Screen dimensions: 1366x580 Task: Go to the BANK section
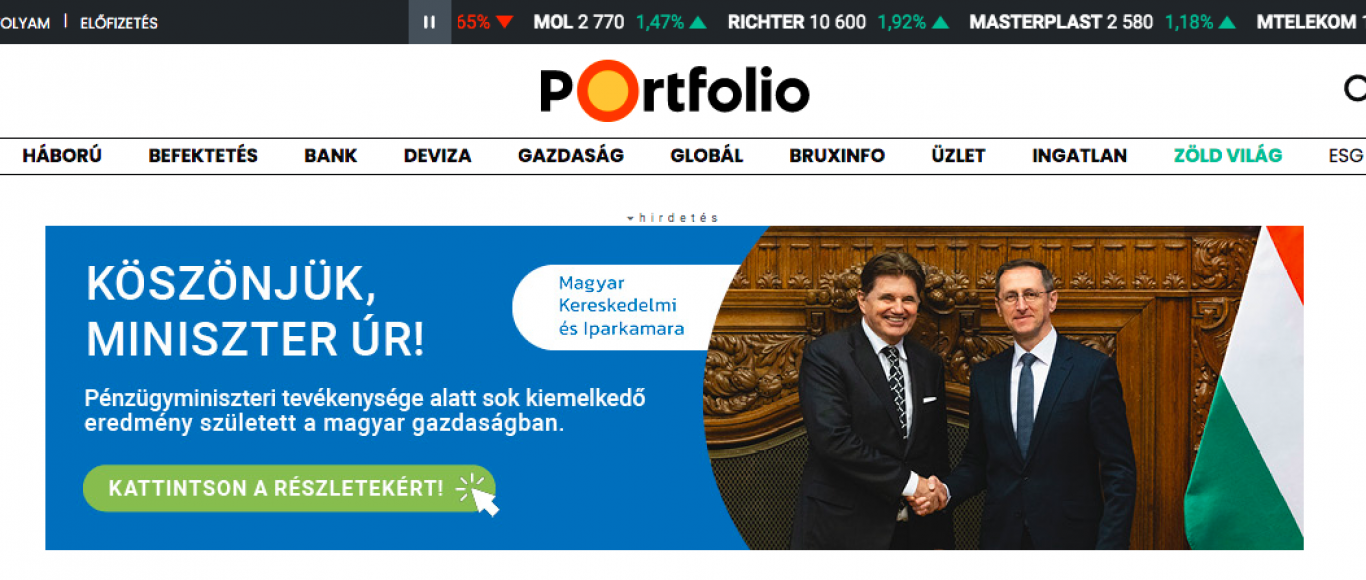pyautogui.click(x=331, y=156)
